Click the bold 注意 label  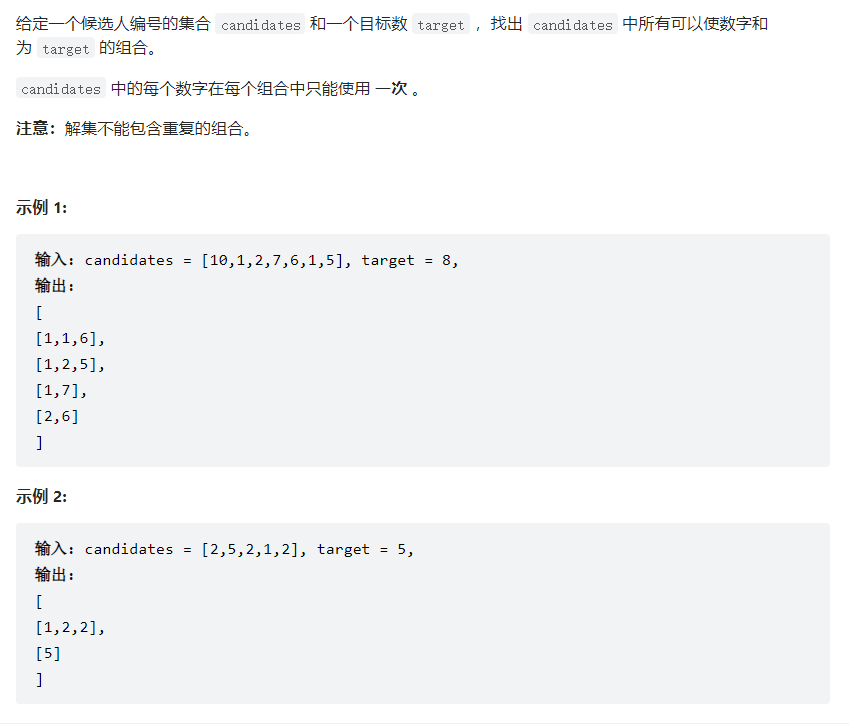[36, 129]
